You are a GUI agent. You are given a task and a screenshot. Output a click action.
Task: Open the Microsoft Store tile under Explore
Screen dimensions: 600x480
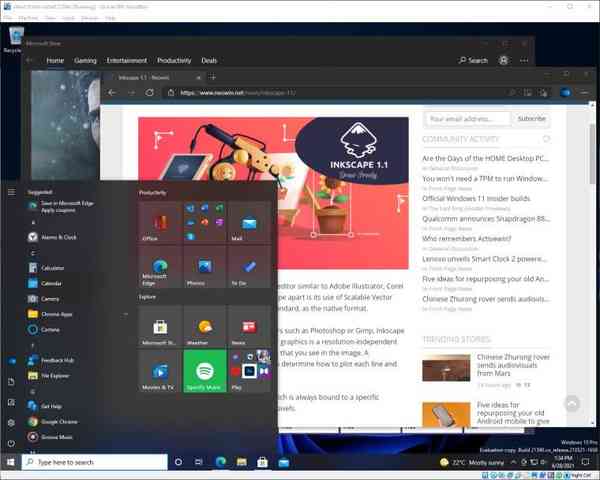click(x=160, y=327)
